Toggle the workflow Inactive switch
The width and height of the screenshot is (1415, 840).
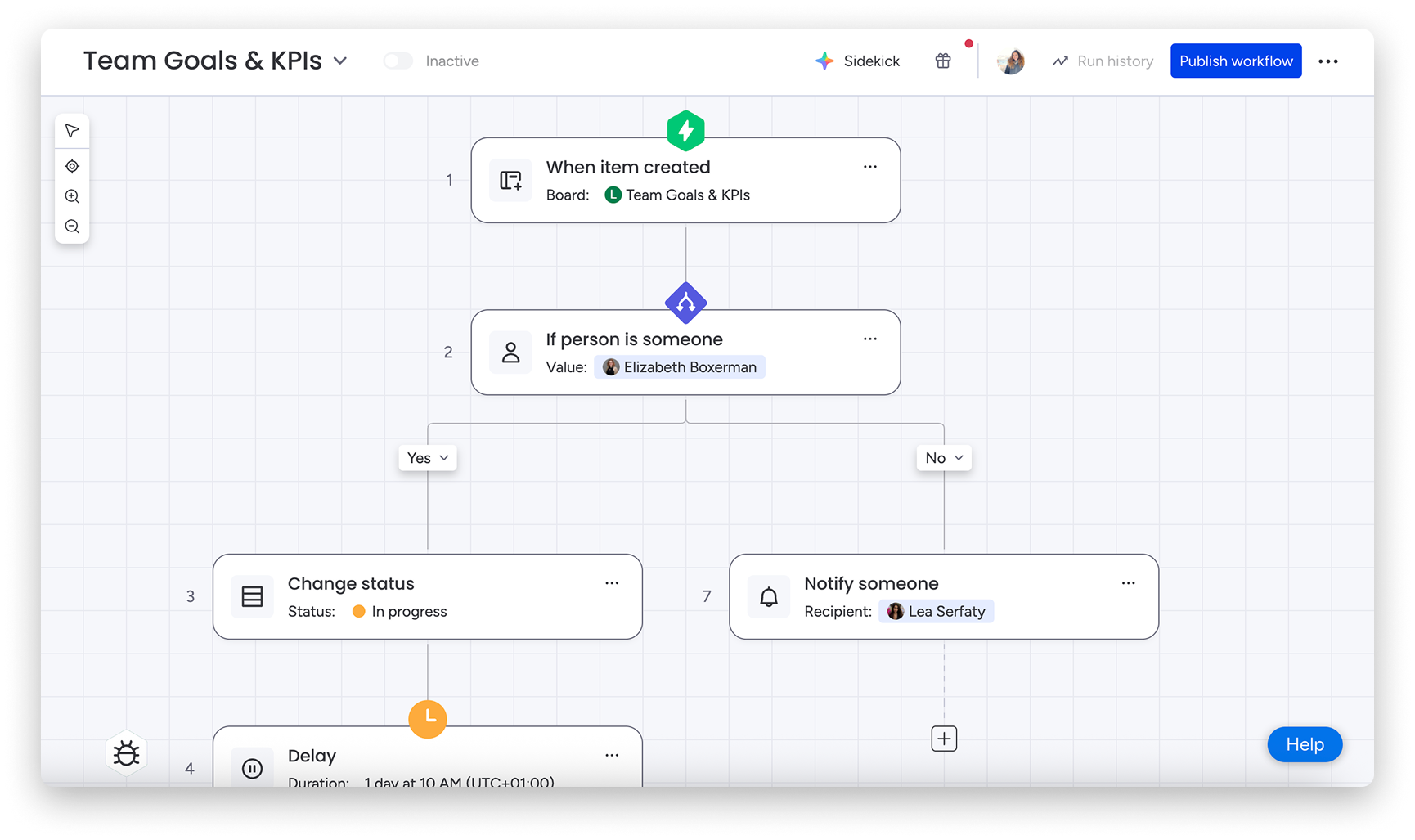398,61
